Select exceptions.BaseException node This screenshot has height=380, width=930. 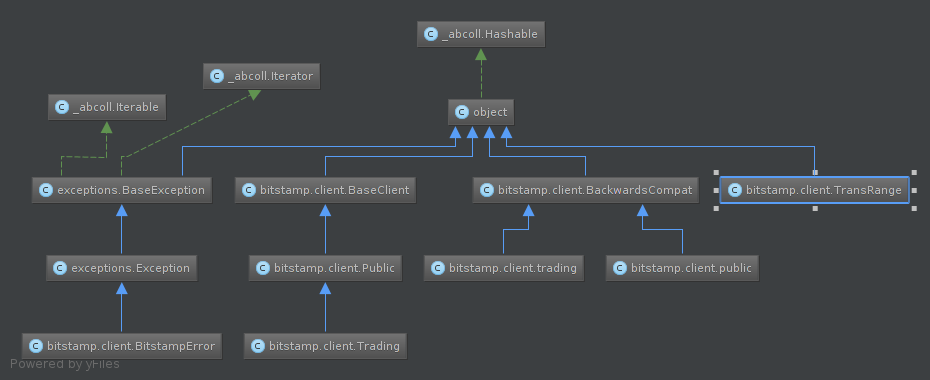122,190
